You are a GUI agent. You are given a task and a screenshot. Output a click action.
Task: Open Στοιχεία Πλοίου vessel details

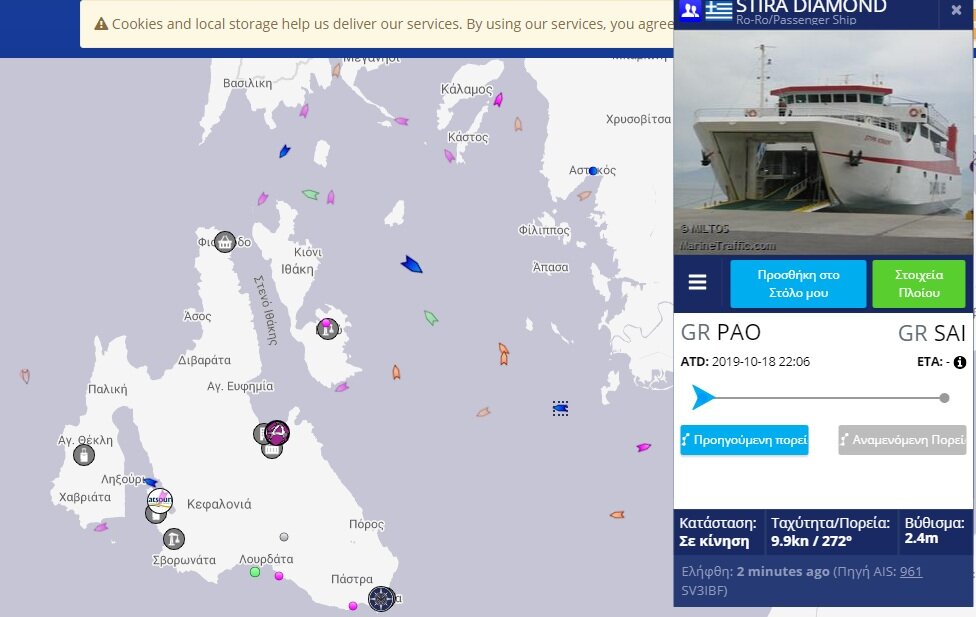[918, 284]
